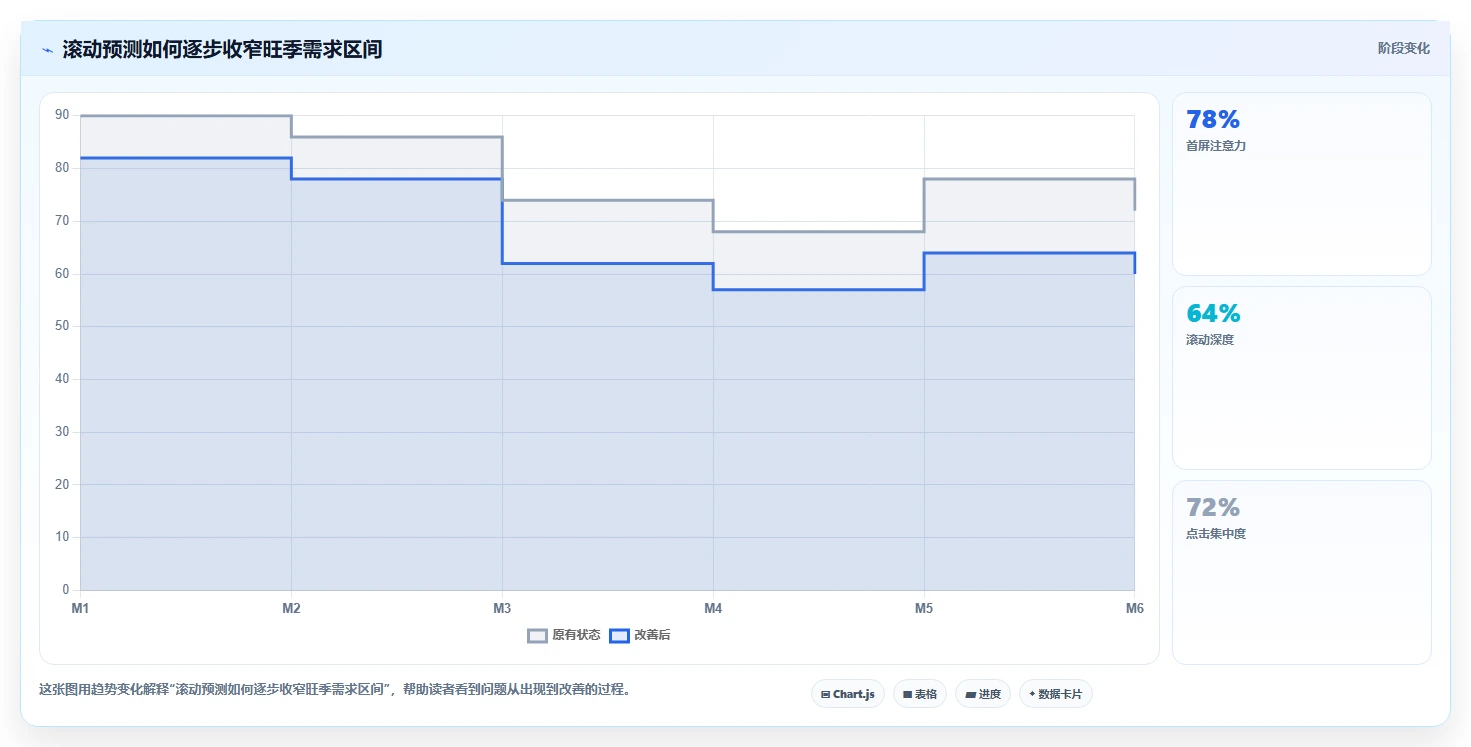This screenshot has height=747, width=1471.
Task: Click the M5 axis label
Action: click(x=924, y=608)
